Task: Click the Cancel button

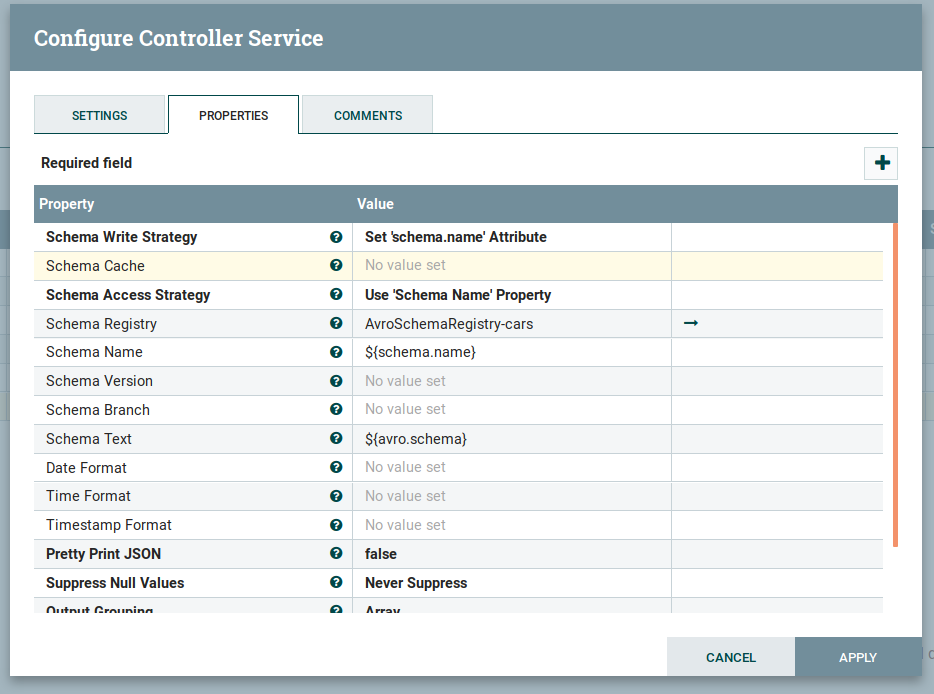Action: 730,657
